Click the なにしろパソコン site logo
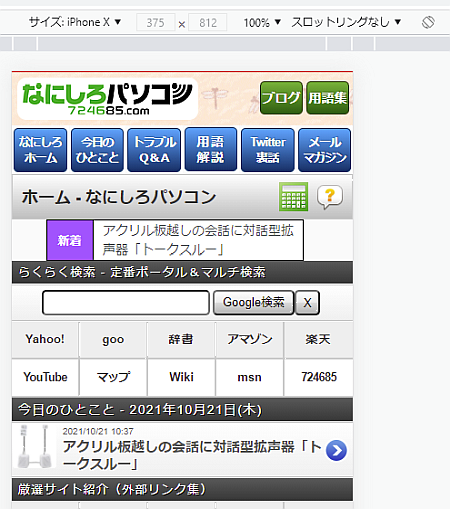The width and height of the screenshot is (450, 509). tap(107, 99)
